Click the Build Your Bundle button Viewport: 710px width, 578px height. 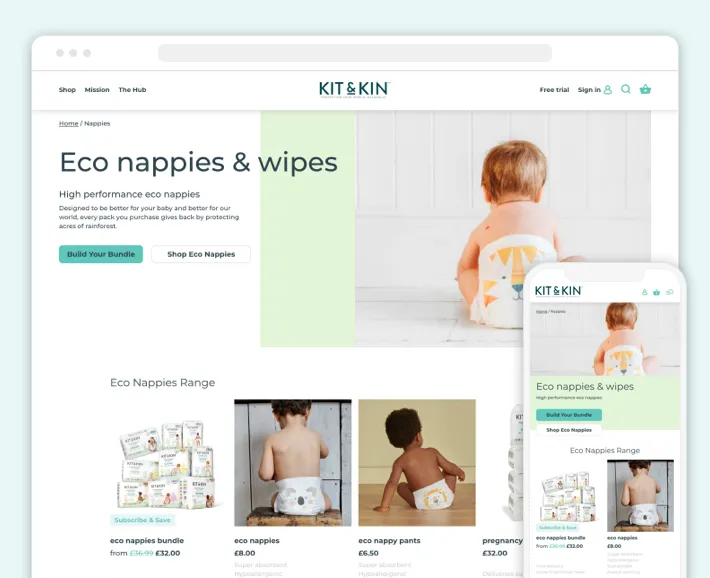pos(101,254)
